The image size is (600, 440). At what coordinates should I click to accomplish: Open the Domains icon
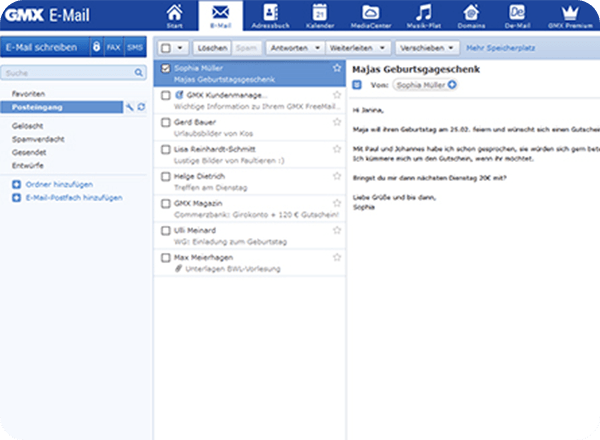(471, 15)
